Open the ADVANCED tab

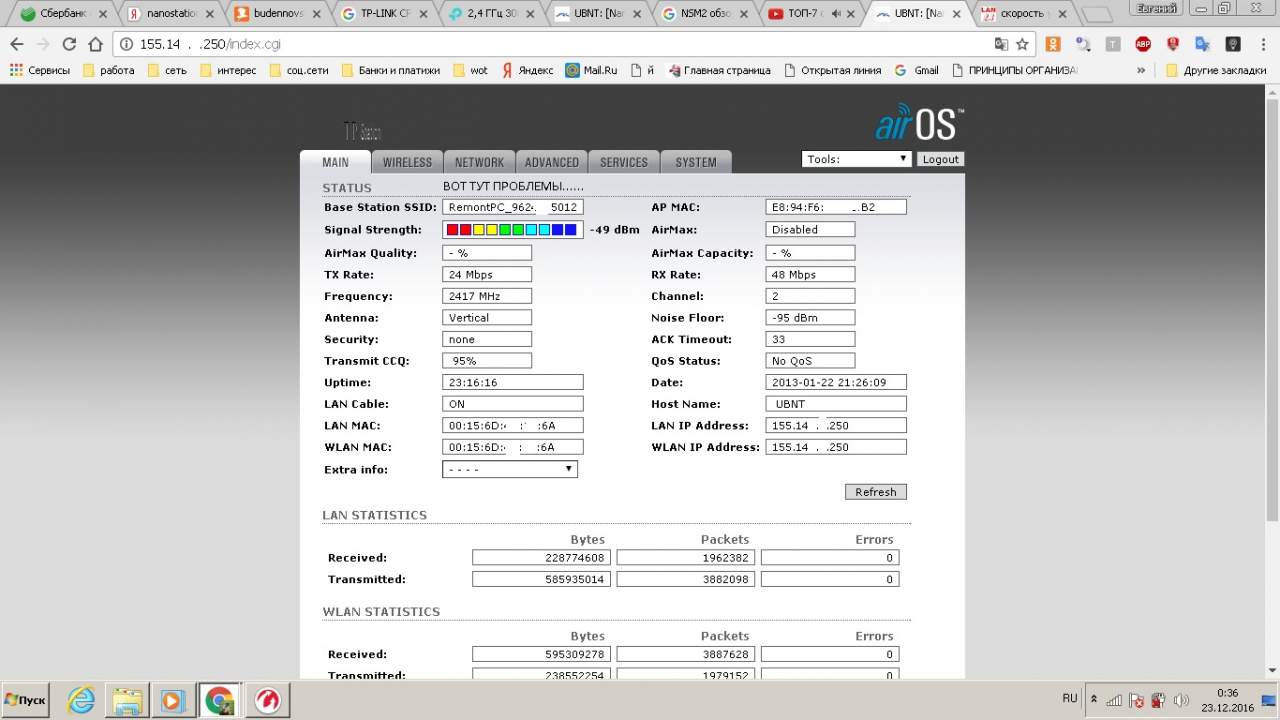(551, 162)
